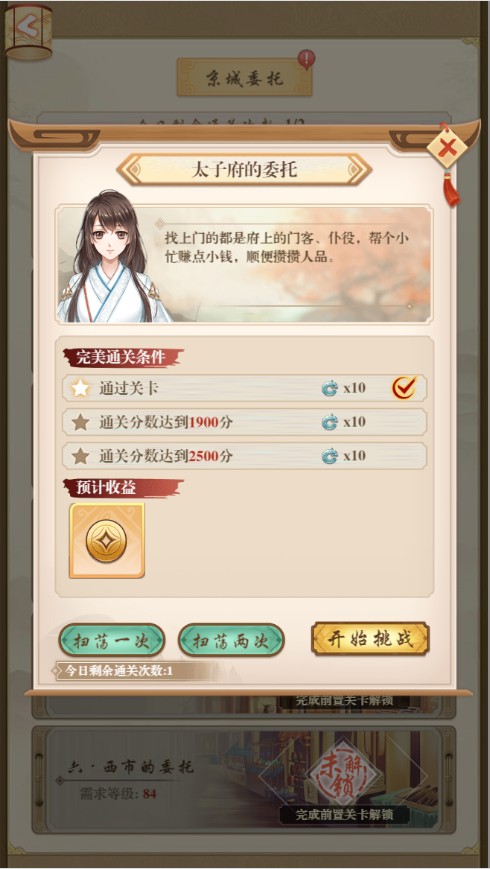Select the 太子府的委托 header banner

point(244,170)
